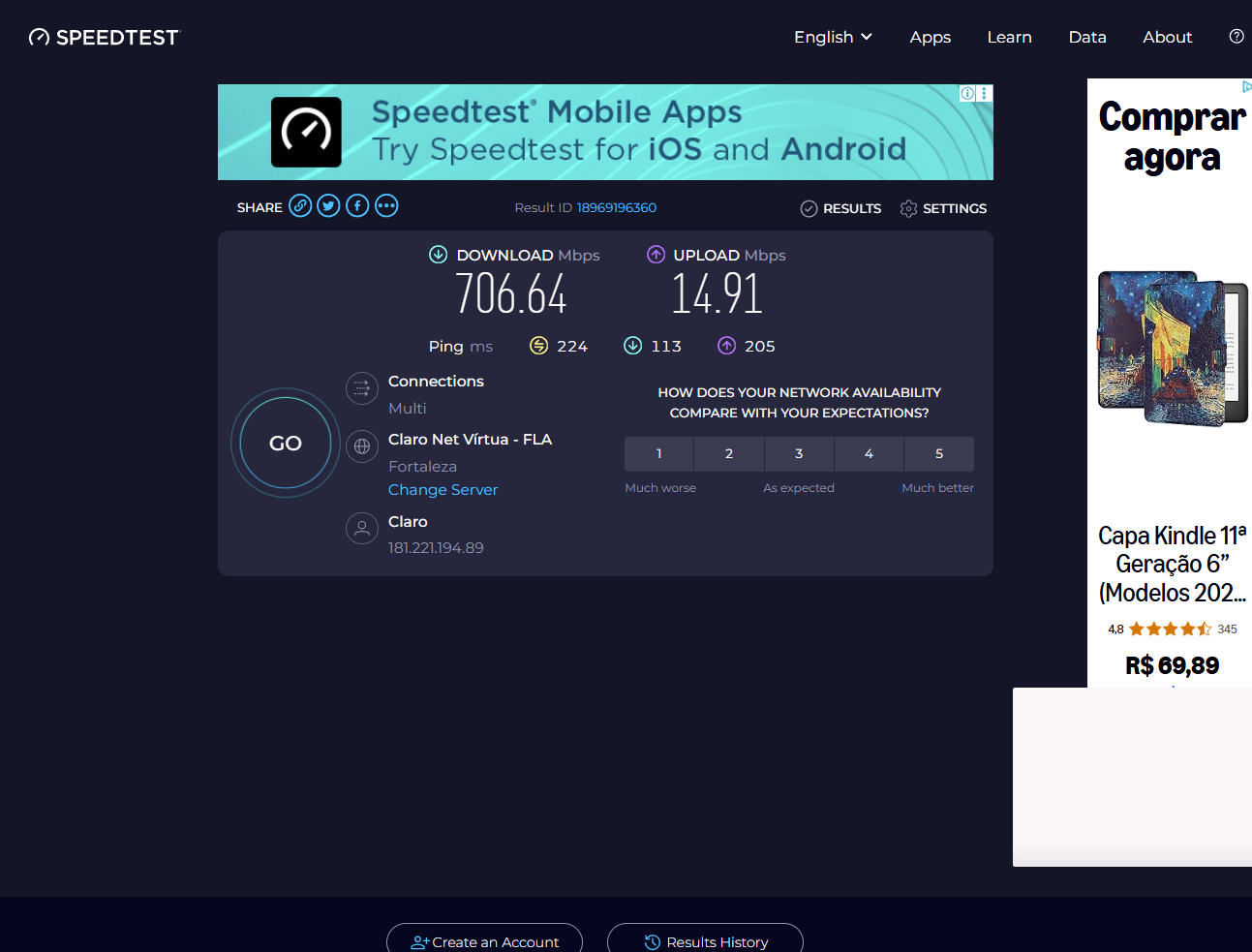Copy the result share link icon
The width and height of the screenshot is (1252, 952).
point(300,205)
